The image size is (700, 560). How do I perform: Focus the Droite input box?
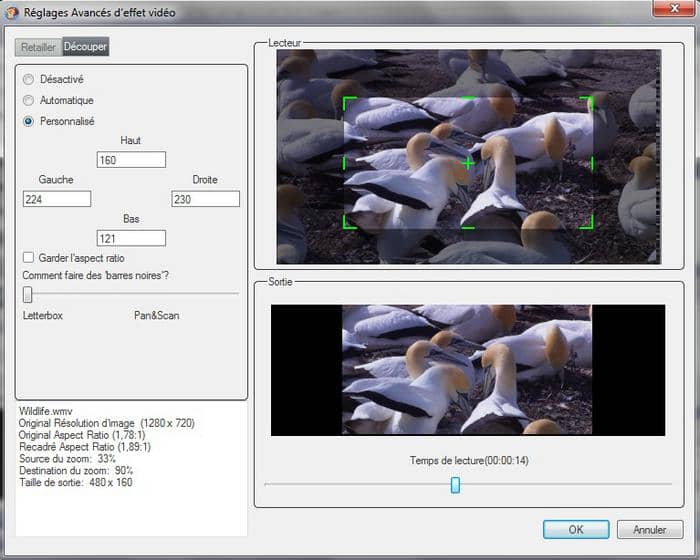pos(205,199)
